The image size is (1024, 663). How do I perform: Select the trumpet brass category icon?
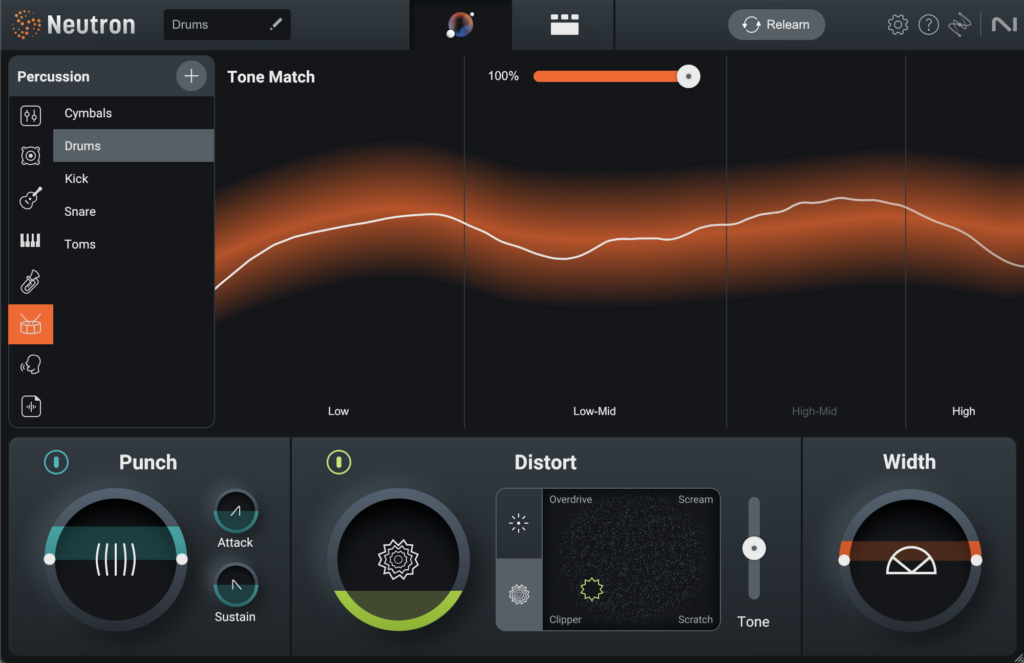pos(31,282)
